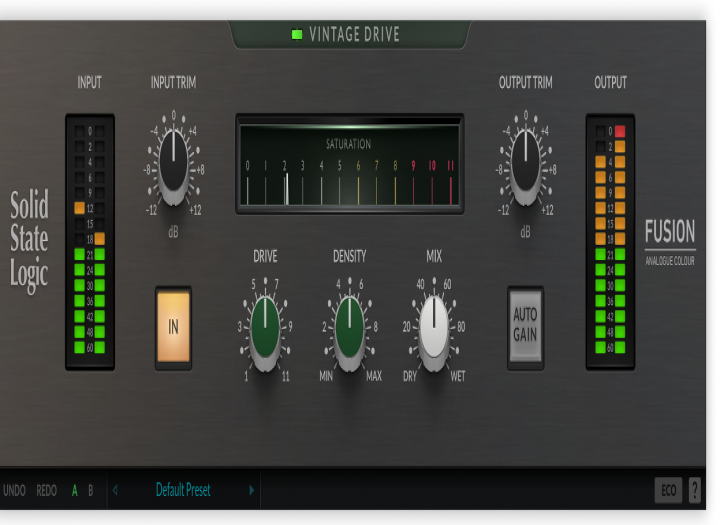
Task: Select the A preset slot
Action: tap(74, 491)
